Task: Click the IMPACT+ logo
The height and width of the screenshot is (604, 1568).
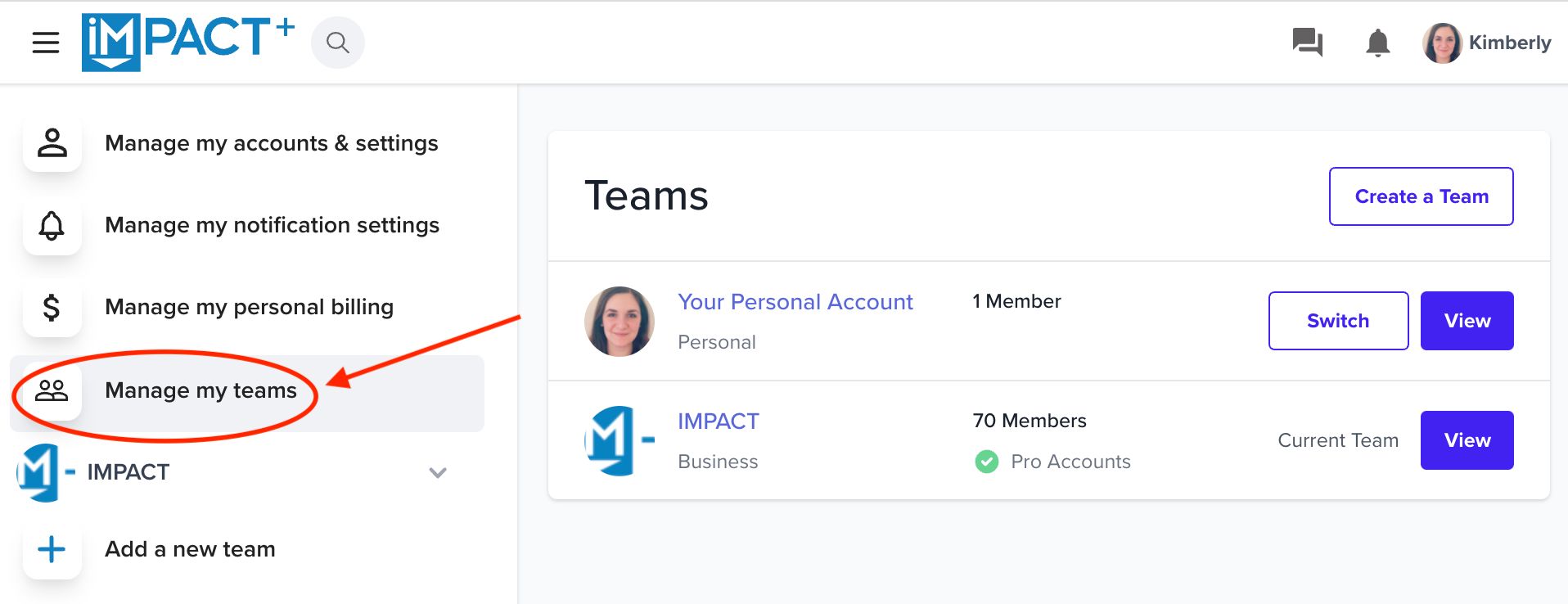Action: click(x=187, y=43)
